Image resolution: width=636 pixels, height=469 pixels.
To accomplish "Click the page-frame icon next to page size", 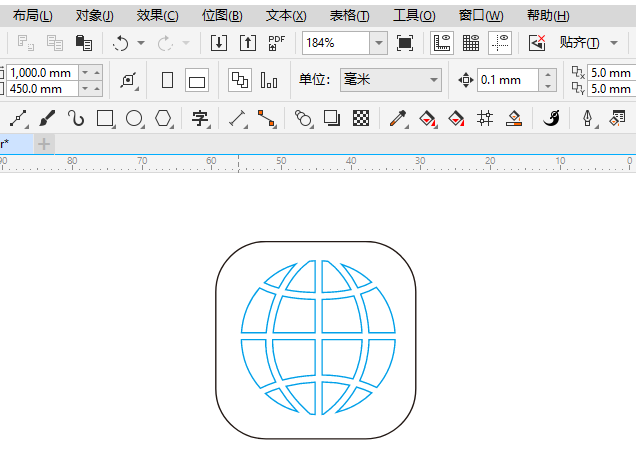I will [129, 80].
